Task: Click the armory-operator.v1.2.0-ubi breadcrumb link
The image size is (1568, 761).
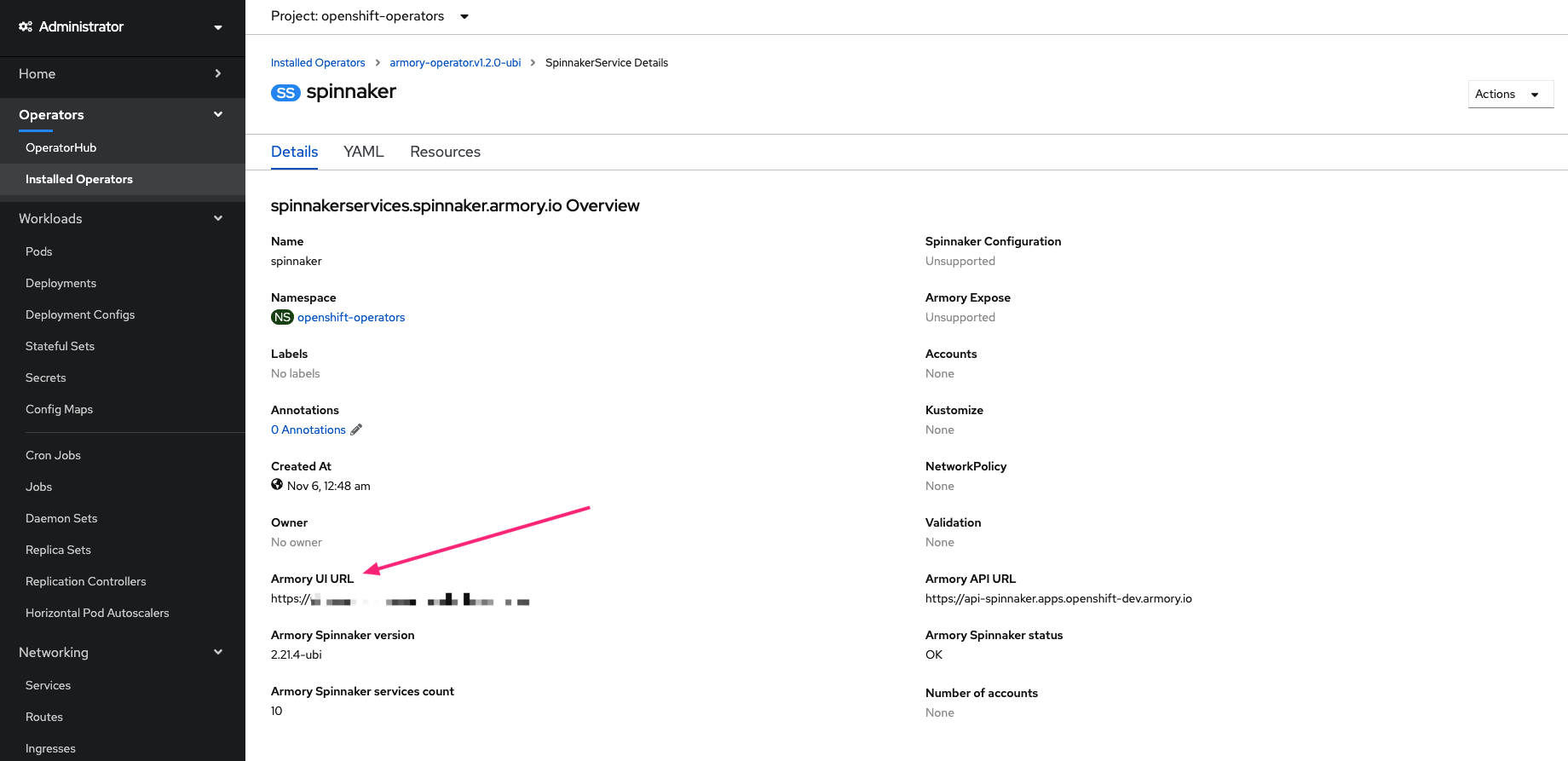Action: click(x=455, y=63)
